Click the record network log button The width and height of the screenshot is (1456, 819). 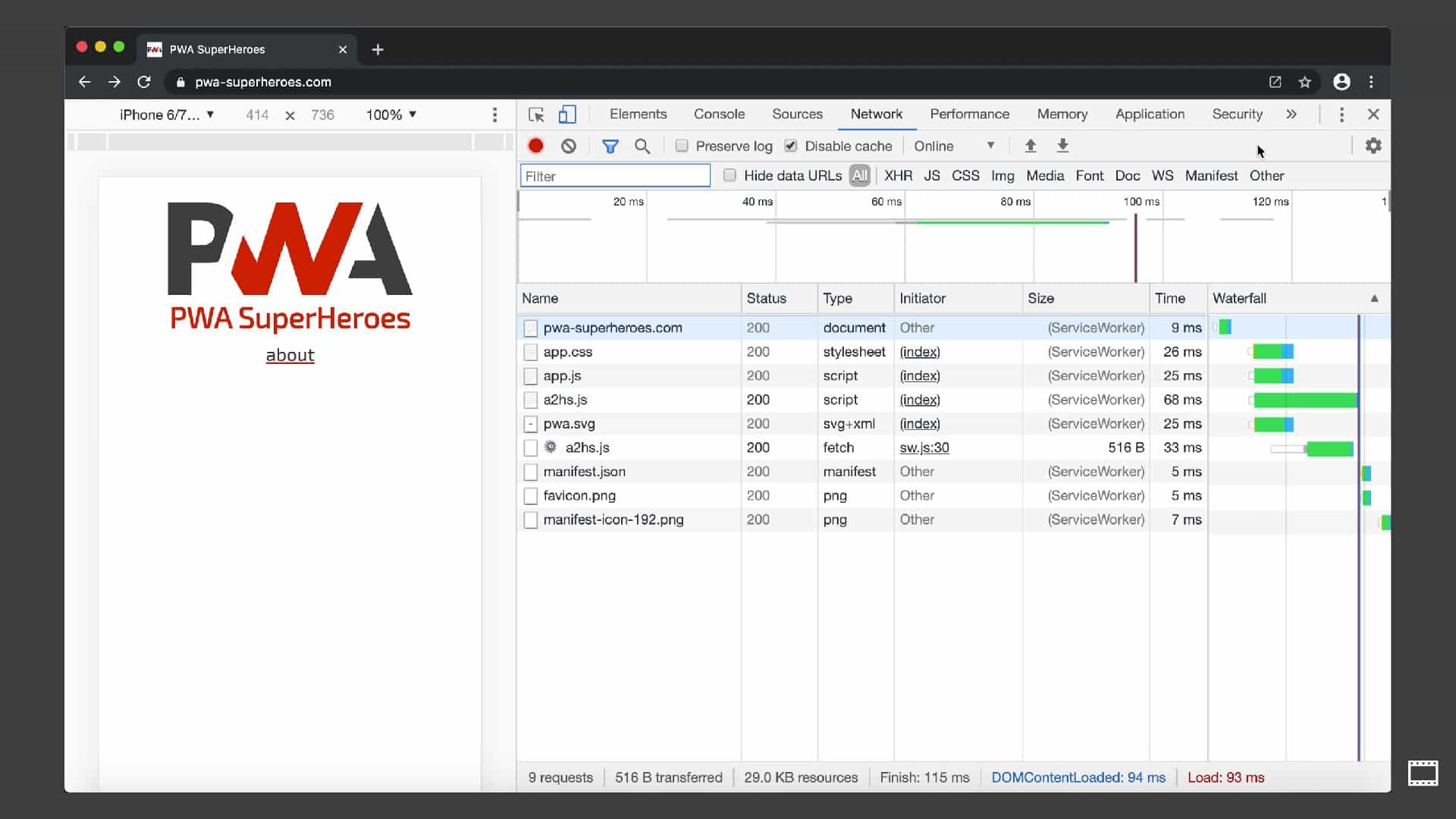point(535,146)
